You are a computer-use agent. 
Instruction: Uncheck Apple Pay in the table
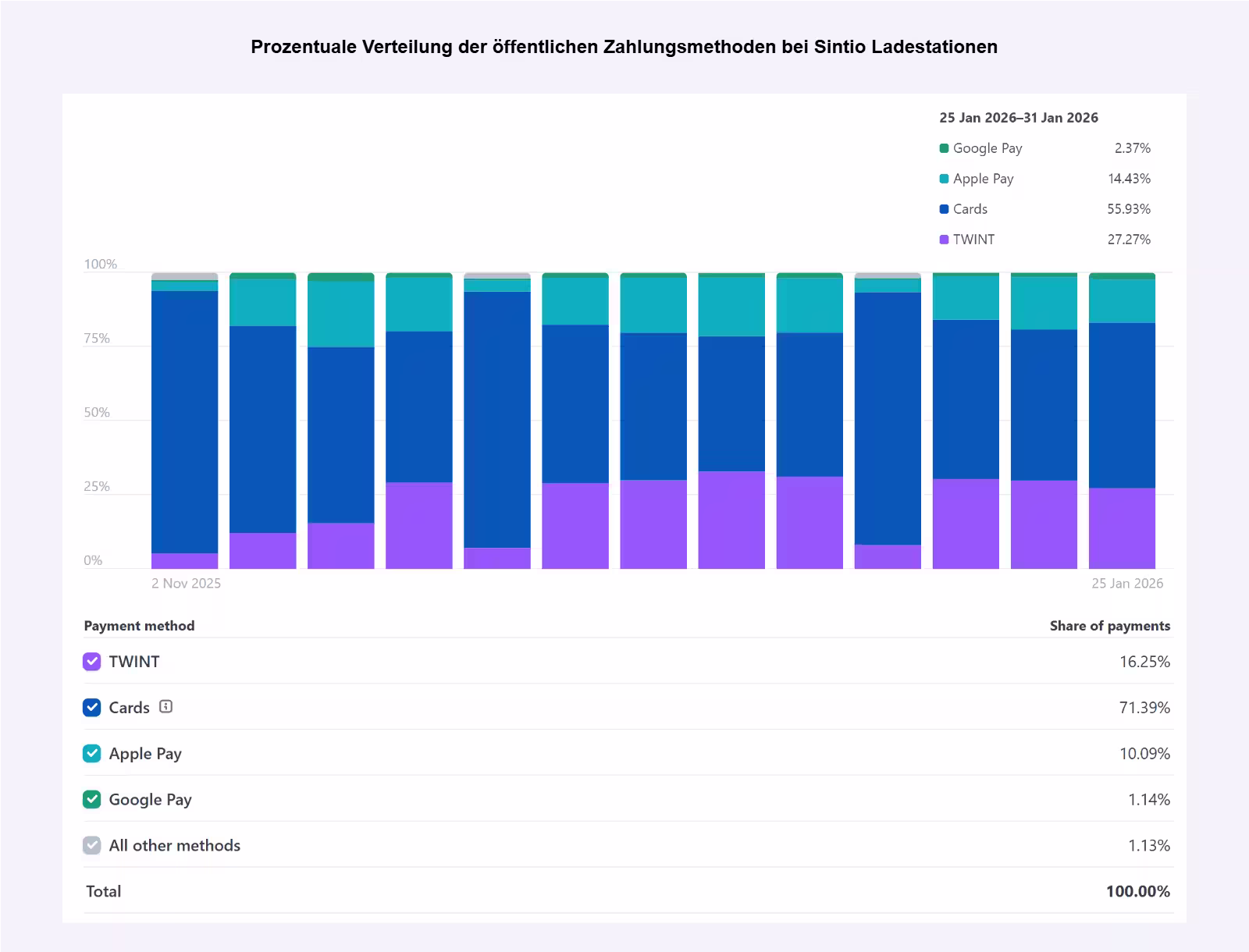[x=91, y=753]
